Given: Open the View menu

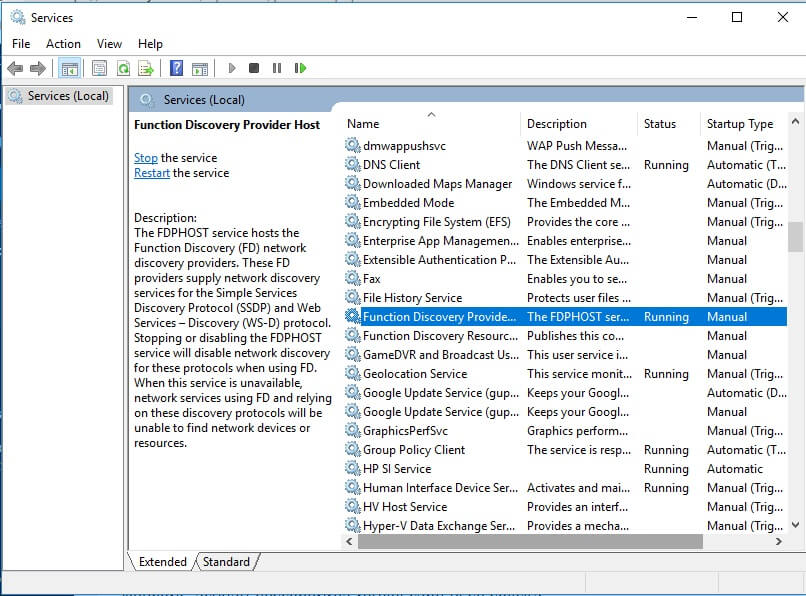Looking at the screenshot, I should tap(109, 44).
